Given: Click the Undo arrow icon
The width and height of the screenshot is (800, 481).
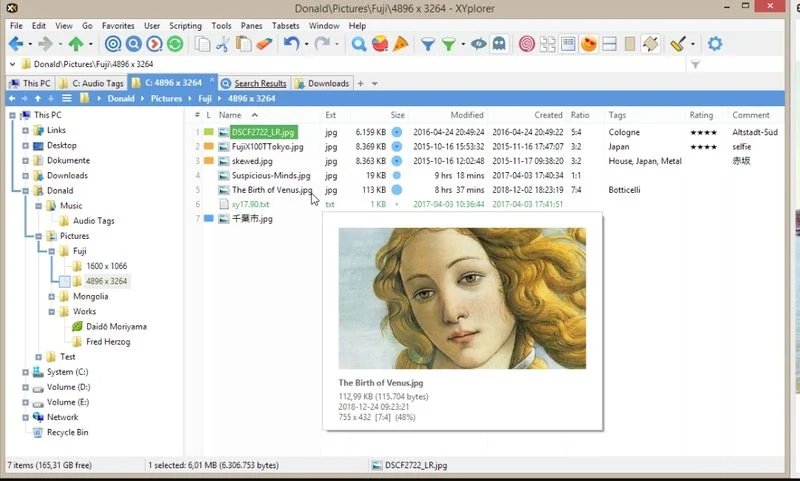Looking at the screenshot, I should coord(291,44).
